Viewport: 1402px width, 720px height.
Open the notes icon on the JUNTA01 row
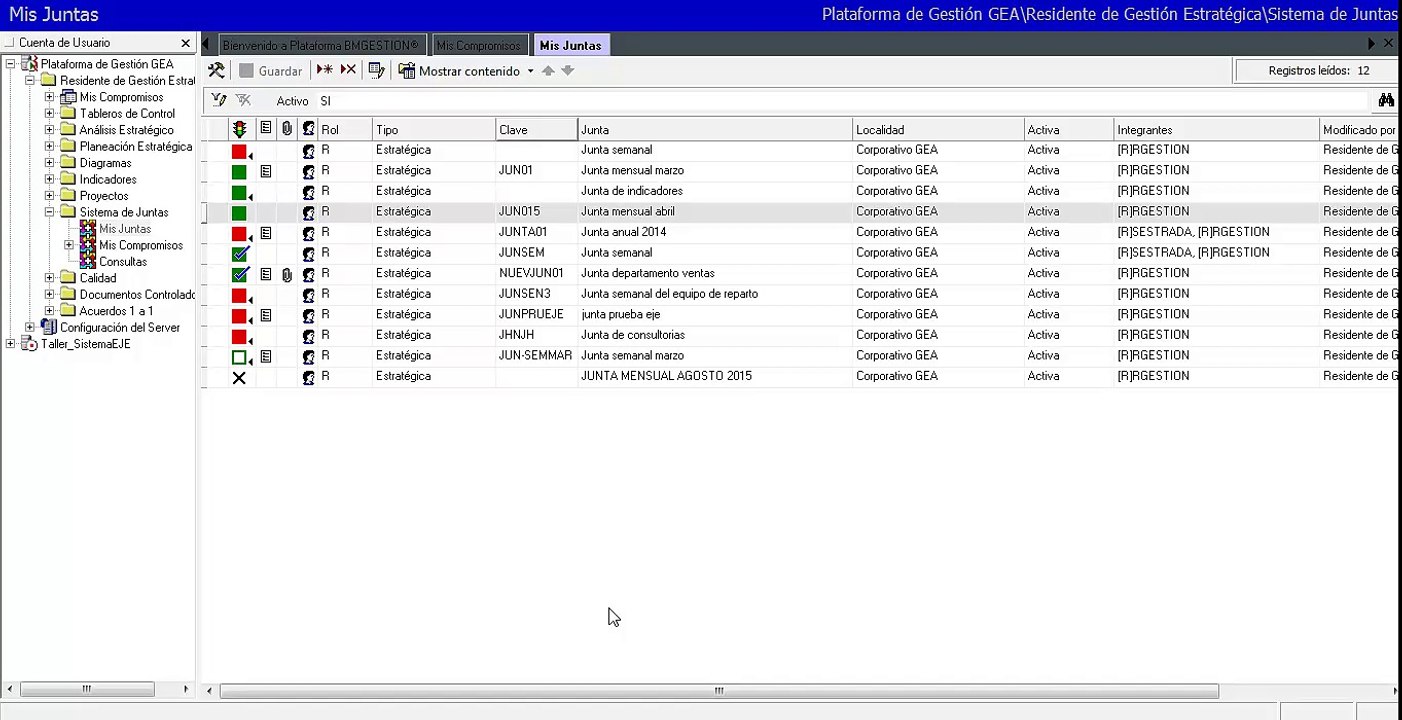click(265, 233)
